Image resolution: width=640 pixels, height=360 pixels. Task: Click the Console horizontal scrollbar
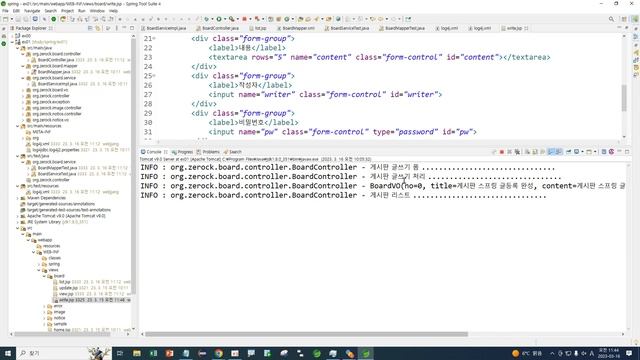306,334
